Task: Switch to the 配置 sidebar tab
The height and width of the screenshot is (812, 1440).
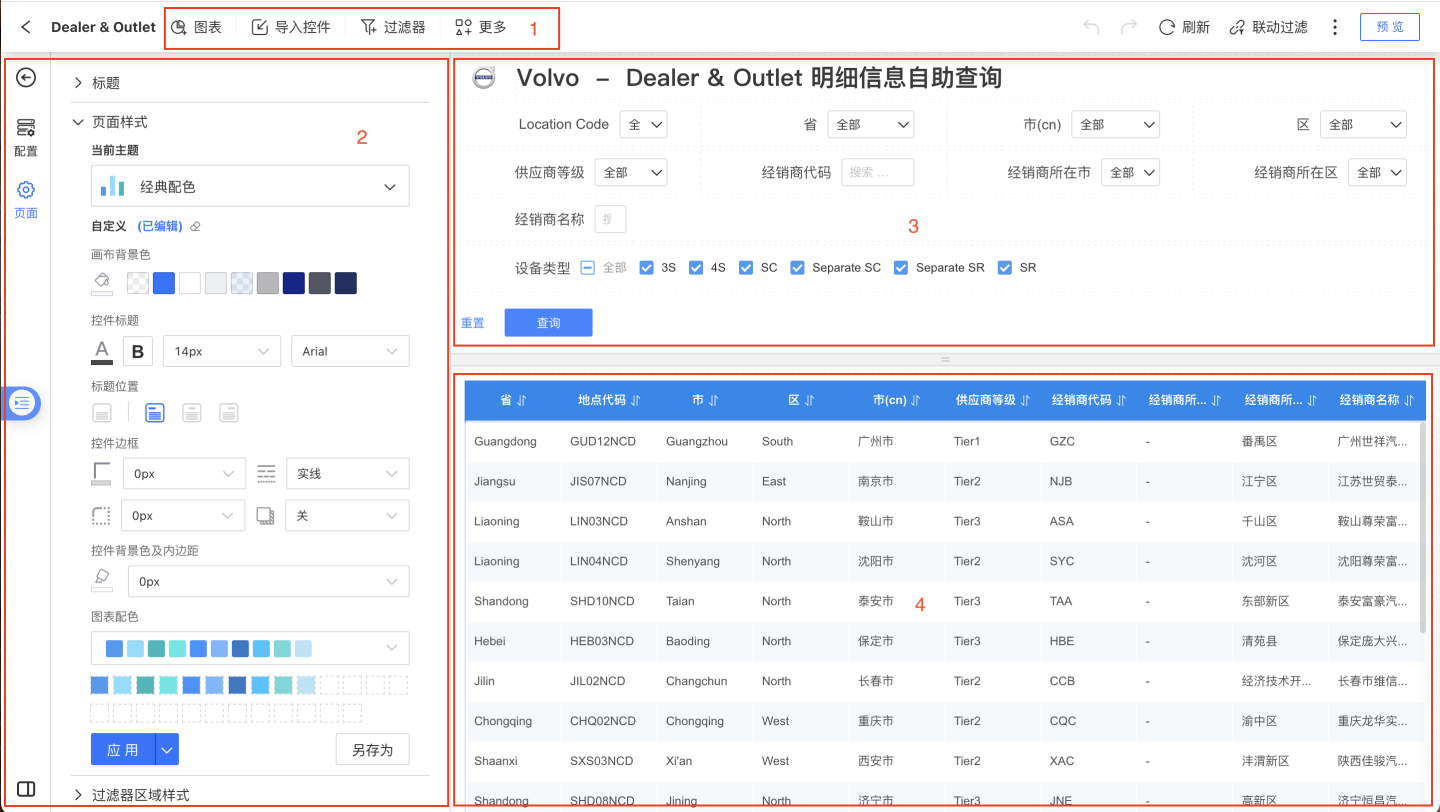Action: tap(26, 137)
